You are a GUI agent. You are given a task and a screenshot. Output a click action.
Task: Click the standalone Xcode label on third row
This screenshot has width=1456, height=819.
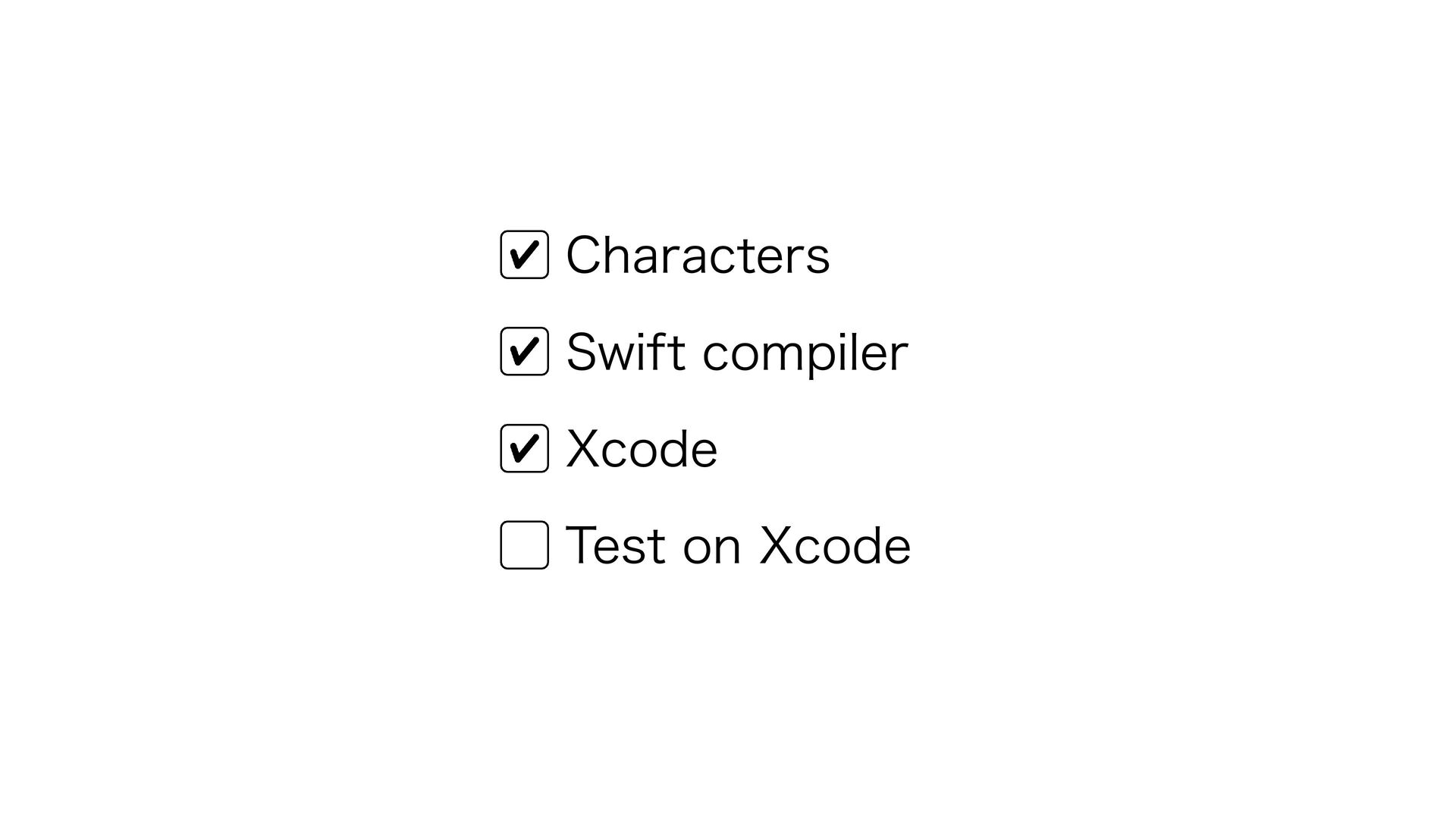coord(642,448)
